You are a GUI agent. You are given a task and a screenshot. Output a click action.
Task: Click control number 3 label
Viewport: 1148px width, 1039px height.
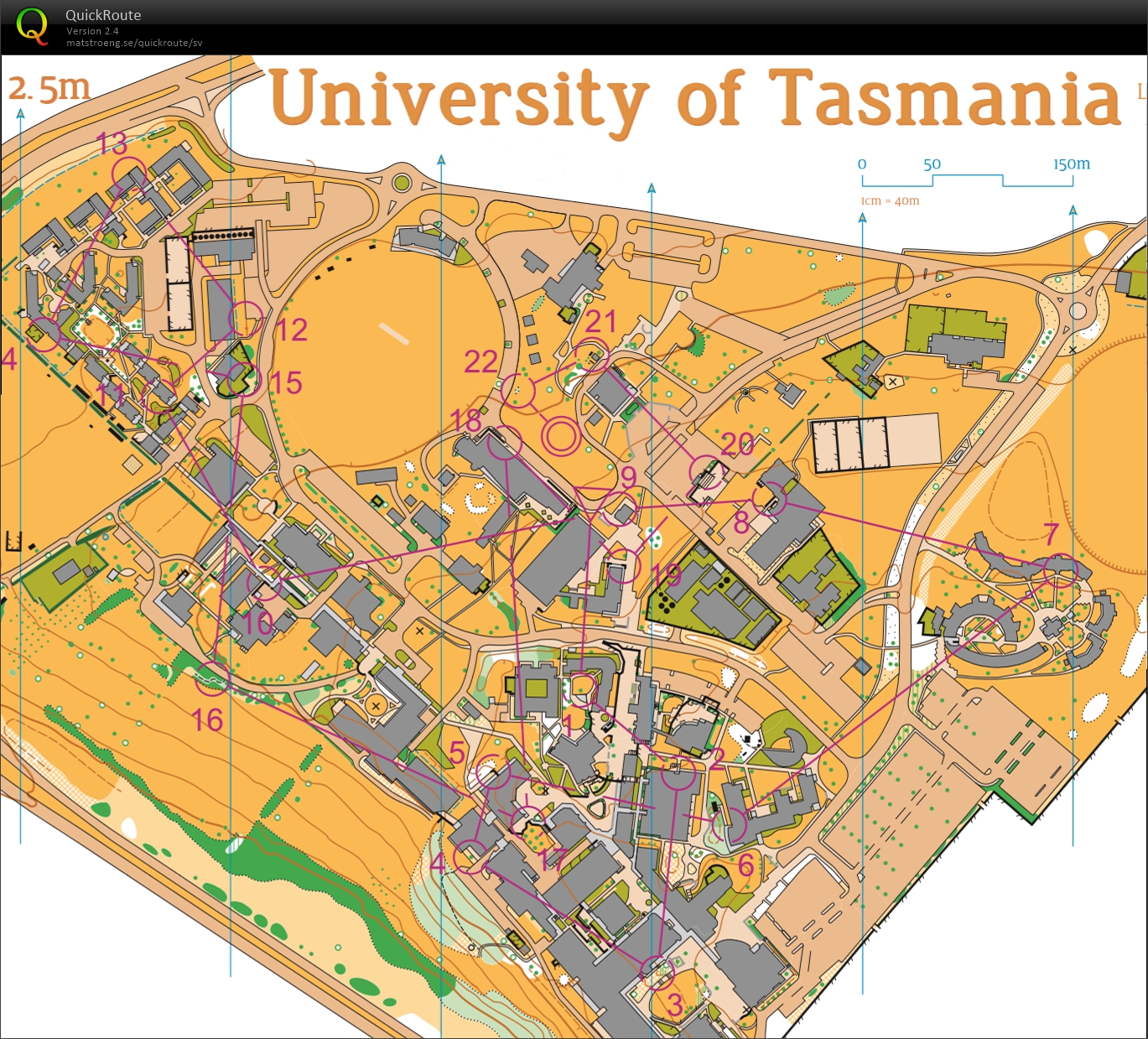[x=674, y=1005]
